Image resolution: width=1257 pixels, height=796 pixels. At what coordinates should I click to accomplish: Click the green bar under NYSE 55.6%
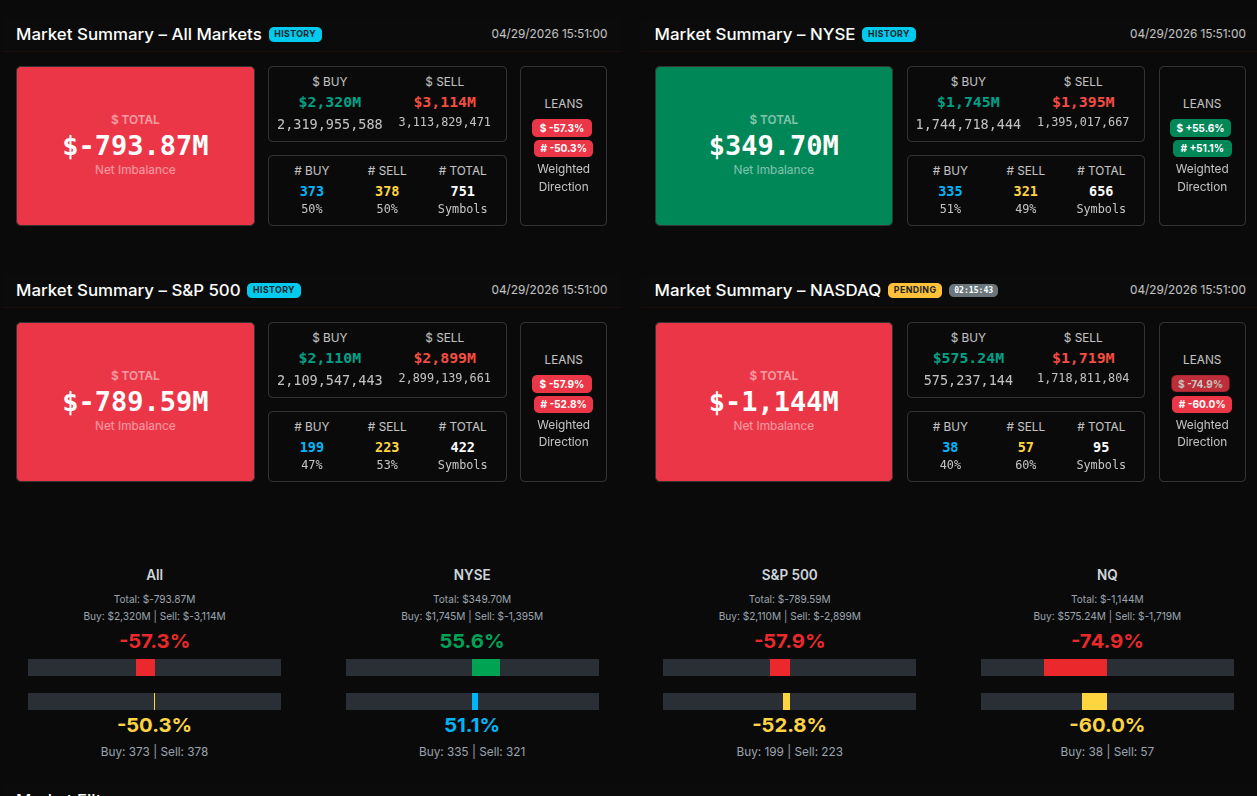point(485,667)
